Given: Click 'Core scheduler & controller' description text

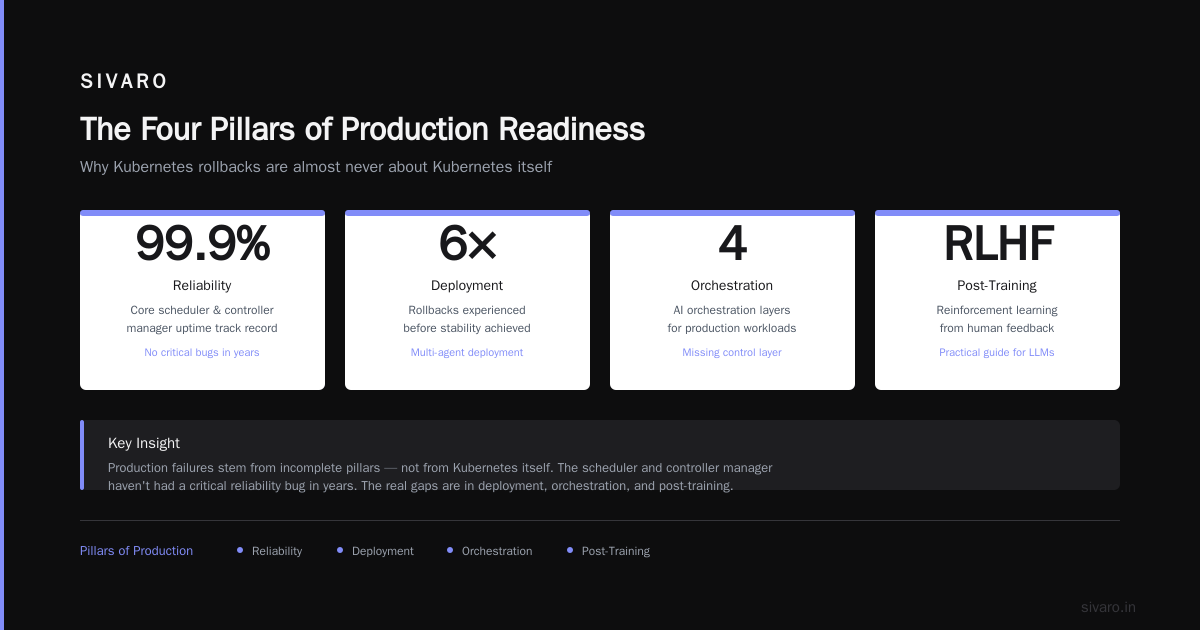Looking at the screenshot, I should (202, 319).
